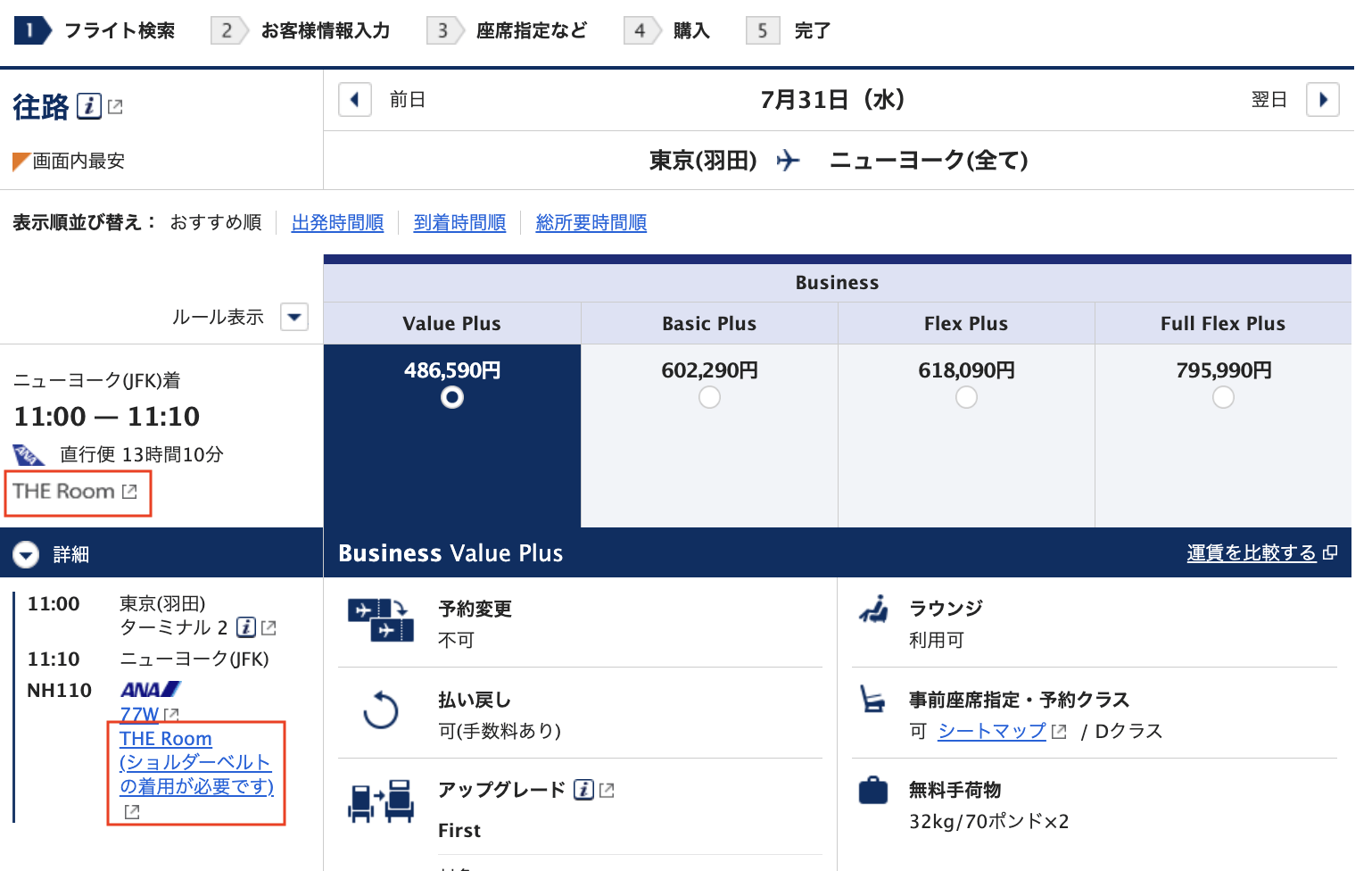Open terminal 2 info icon

pos(246,627)
